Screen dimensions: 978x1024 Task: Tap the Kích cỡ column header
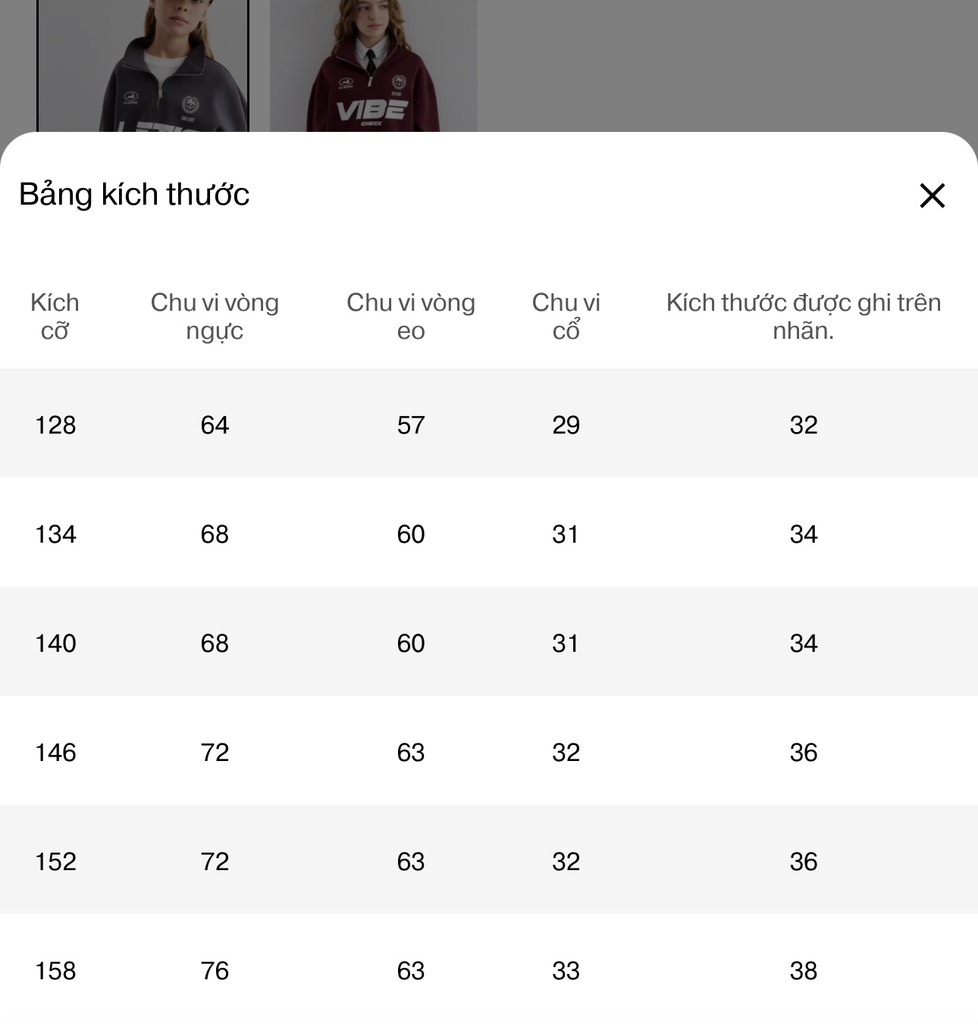click(55, 317)
